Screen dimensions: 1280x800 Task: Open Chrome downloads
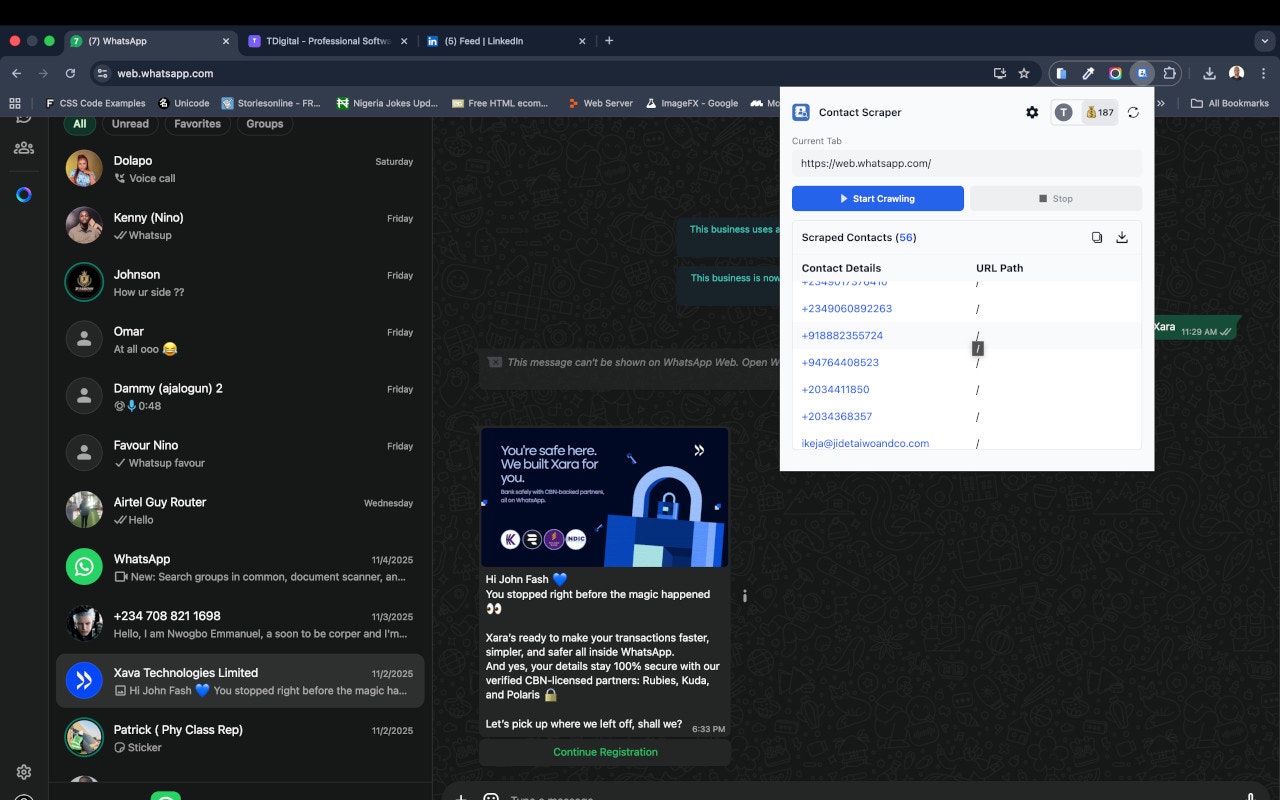[1209, 73]
